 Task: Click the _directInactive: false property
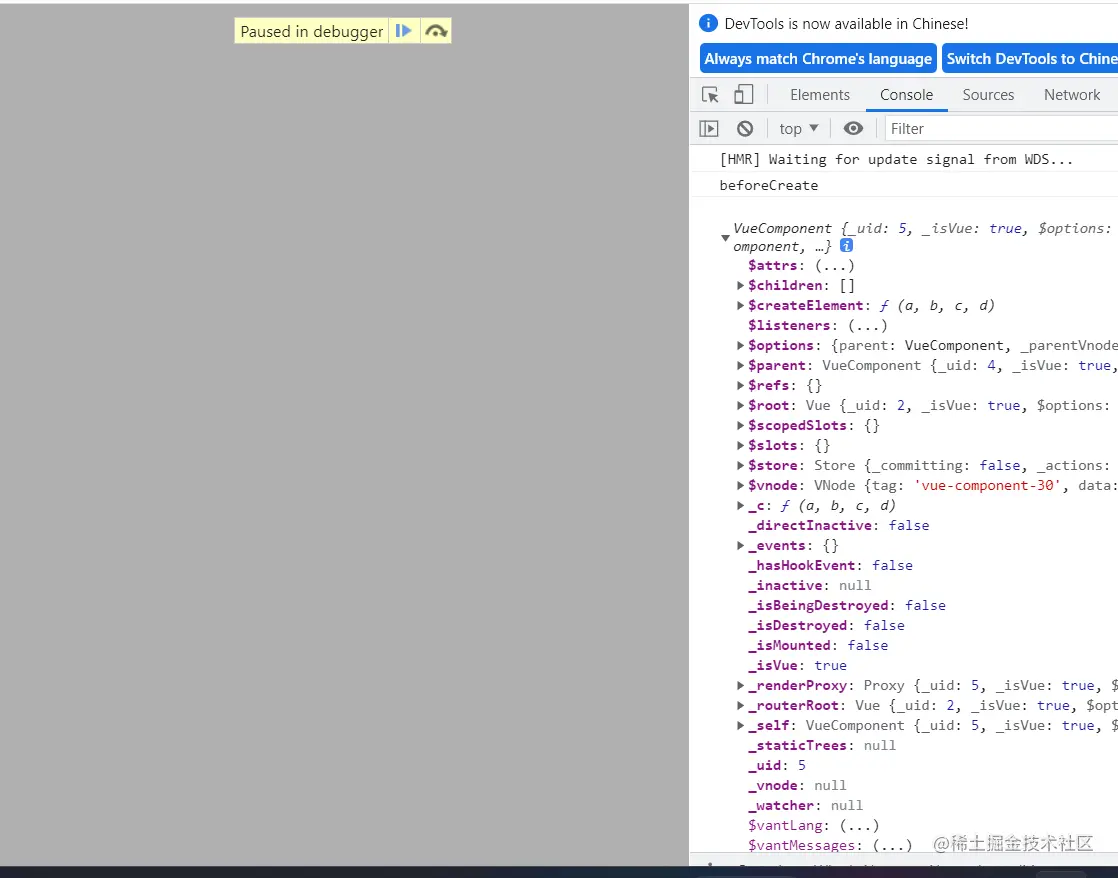point(838,526)
